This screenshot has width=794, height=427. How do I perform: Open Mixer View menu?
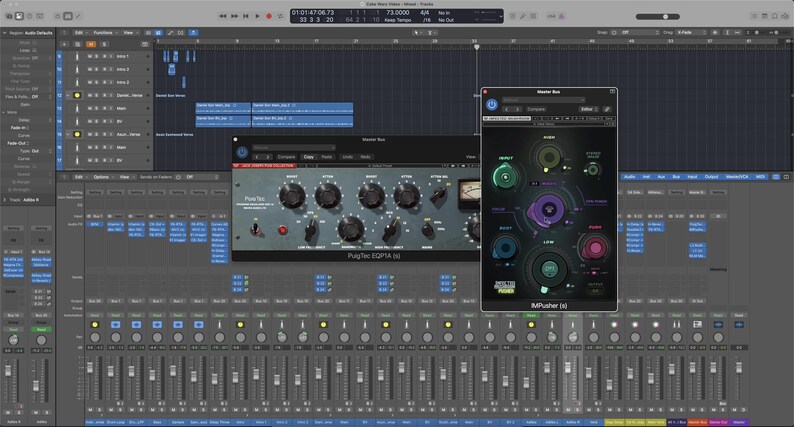(x=126, y=177)
